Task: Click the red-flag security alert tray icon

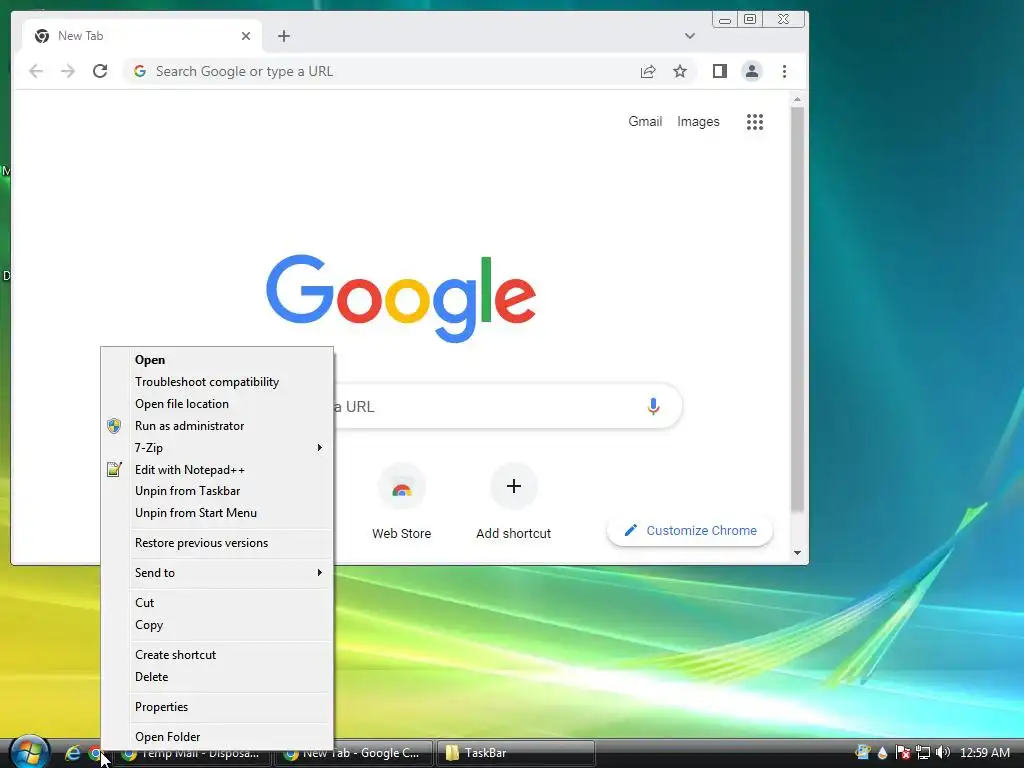Action: tap(903, 752)
